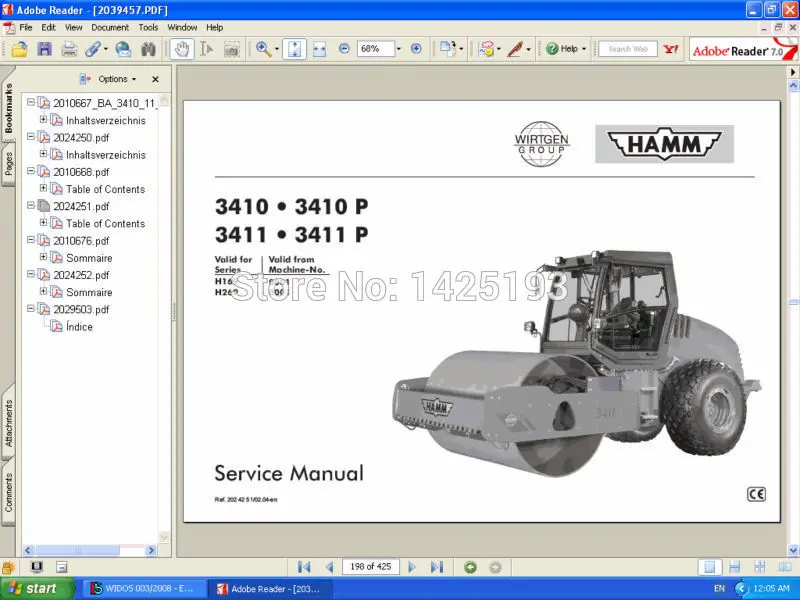Switch to WIDOS 003/2008 taskbar window
Screen dimensions: 800x600
click(x=144, y=589)
